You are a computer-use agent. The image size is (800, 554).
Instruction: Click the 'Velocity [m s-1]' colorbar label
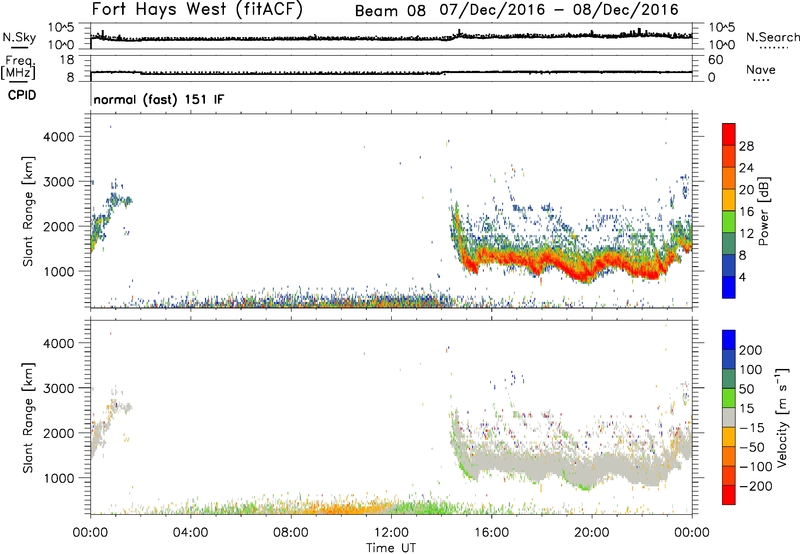783,417
